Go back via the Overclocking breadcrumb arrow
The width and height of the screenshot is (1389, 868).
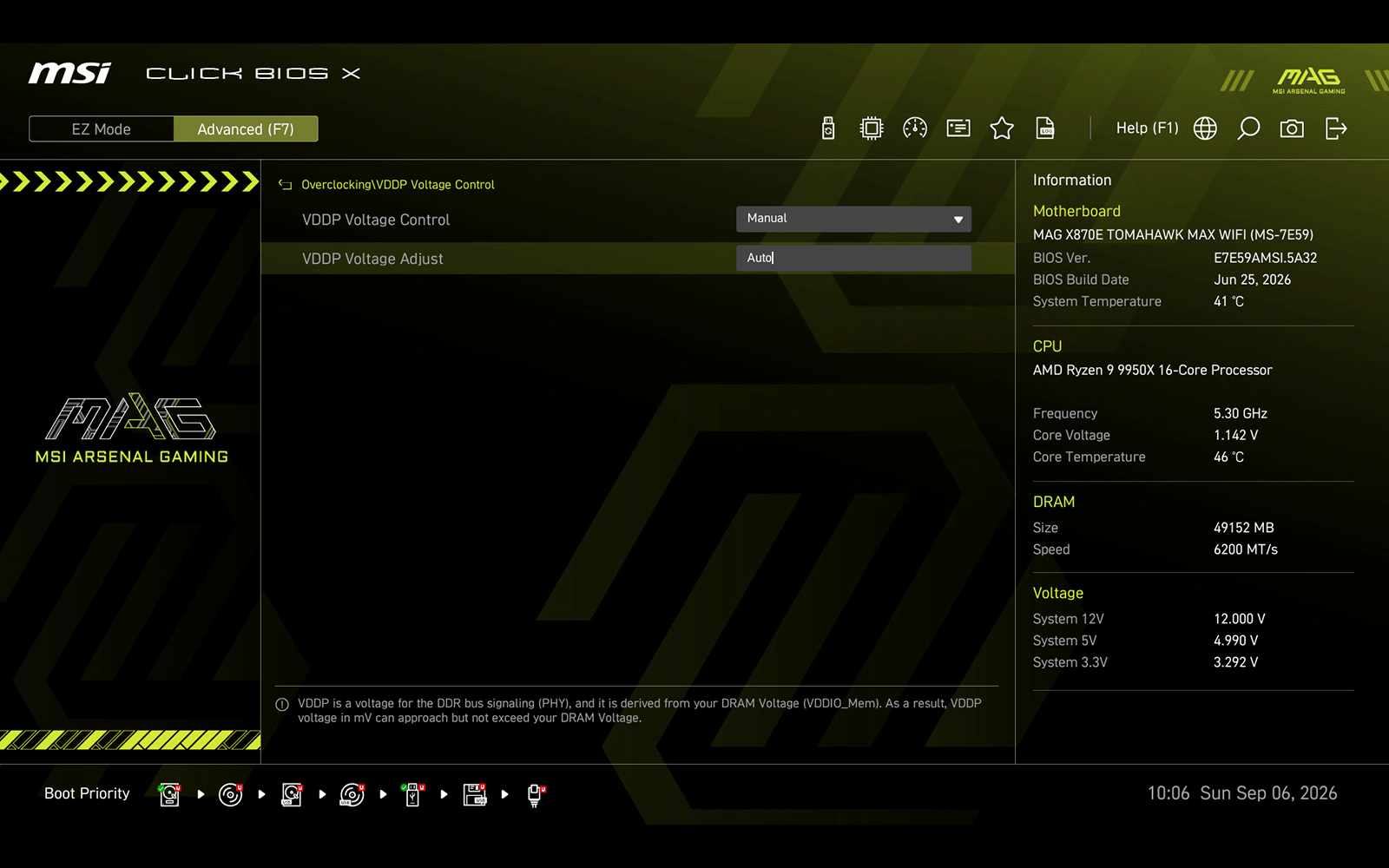point(285,185)
